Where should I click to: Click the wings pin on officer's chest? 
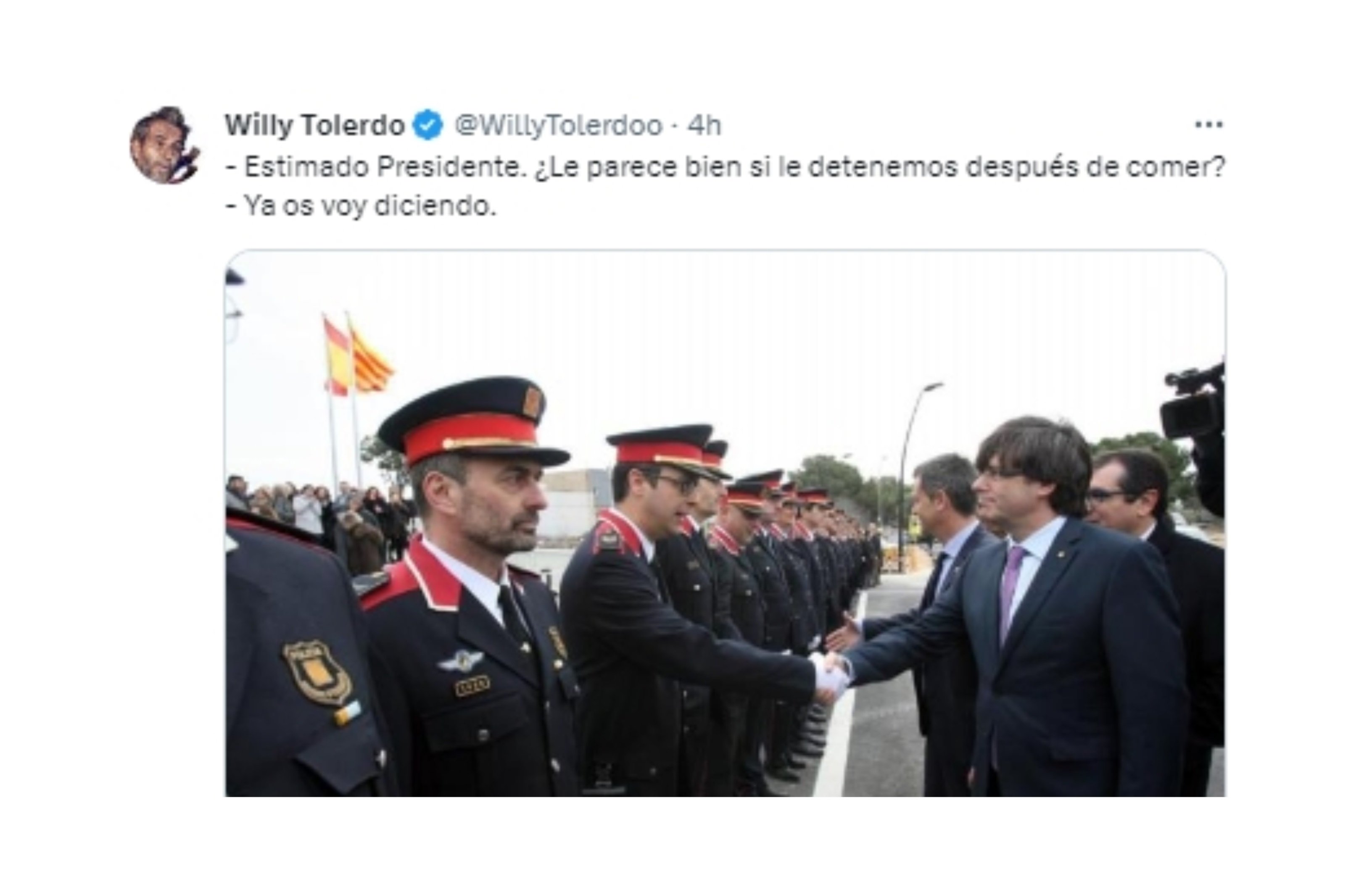460,661
